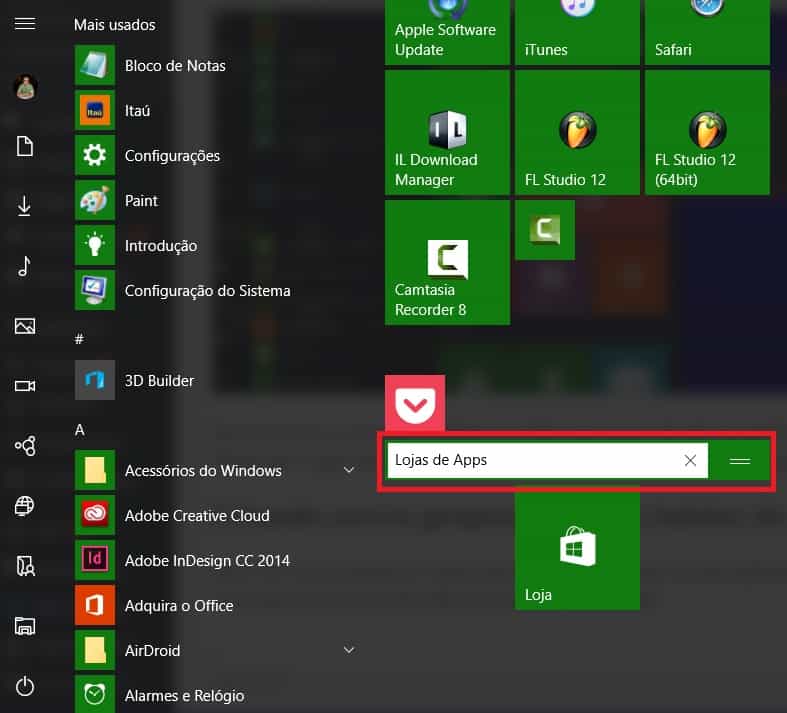This screenshot has width=787, height=713.
Task: Open Configurações gear icon
Action: pyautogui.click(x=95, y=155)
